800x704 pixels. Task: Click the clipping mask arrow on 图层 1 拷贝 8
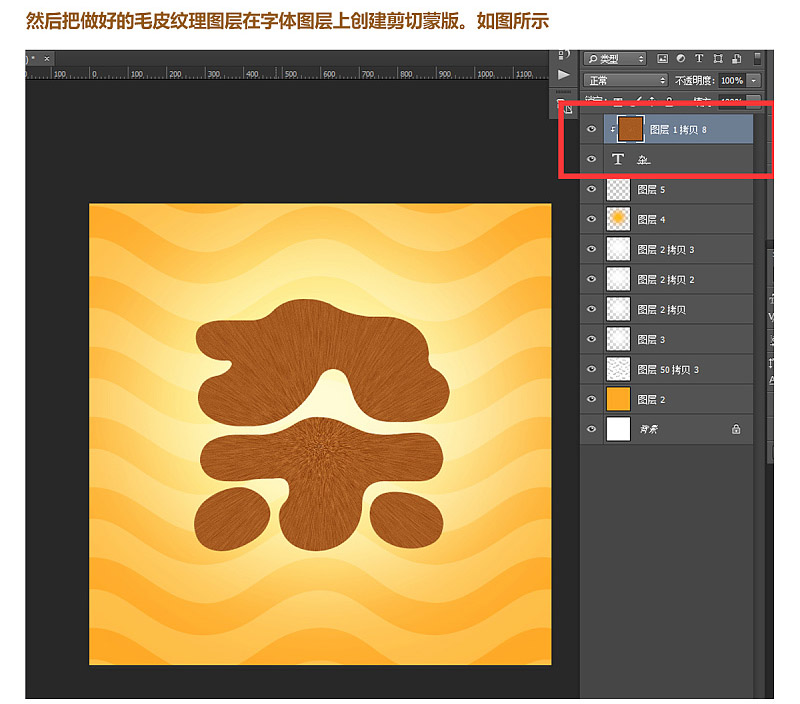click(612, 130)
